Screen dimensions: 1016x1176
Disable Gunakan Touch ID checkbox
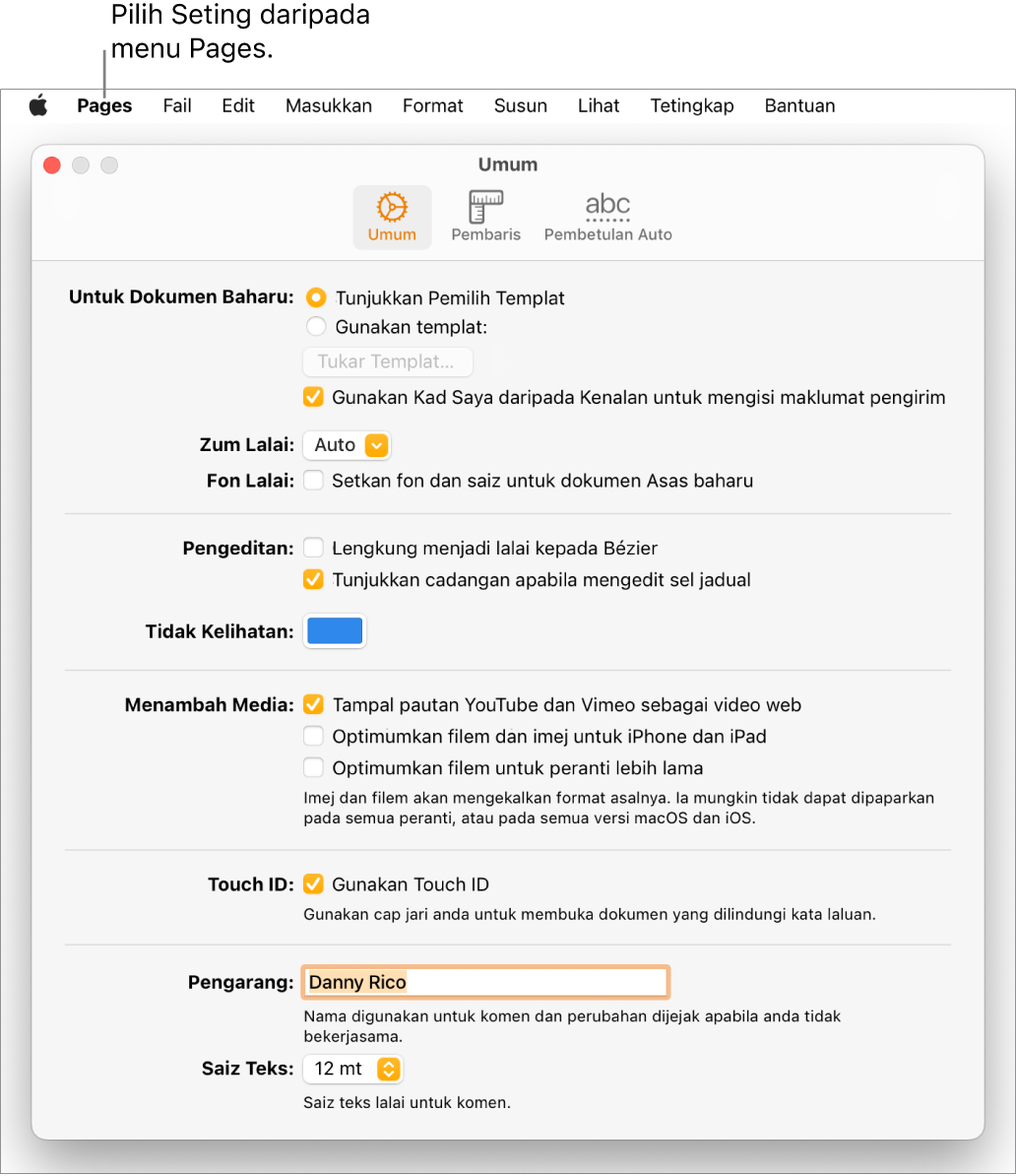pos(313,884)
